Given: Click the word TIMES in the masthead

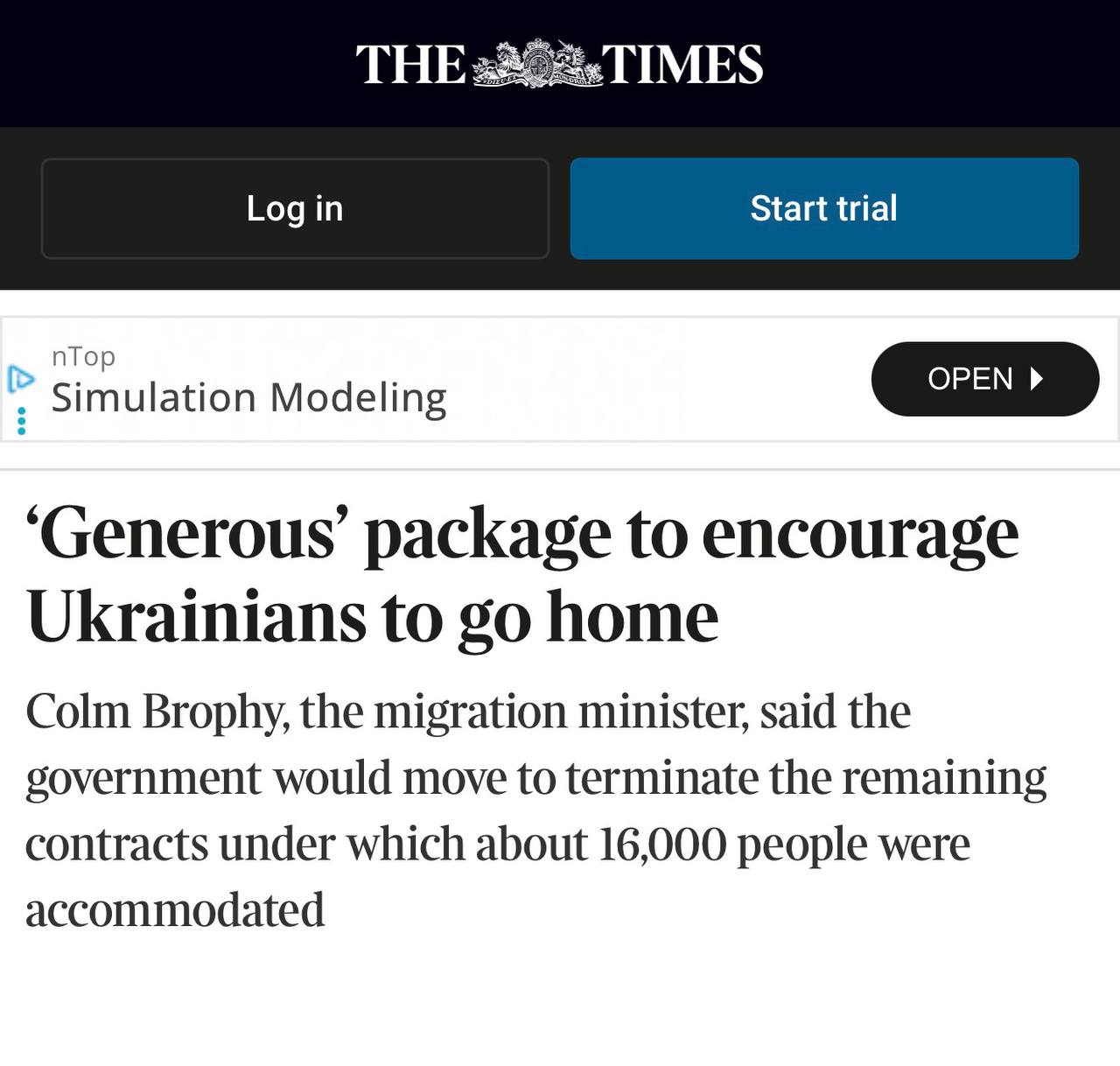Looking at the screenshot, I should pyautogui.click(x=683, y=65).
